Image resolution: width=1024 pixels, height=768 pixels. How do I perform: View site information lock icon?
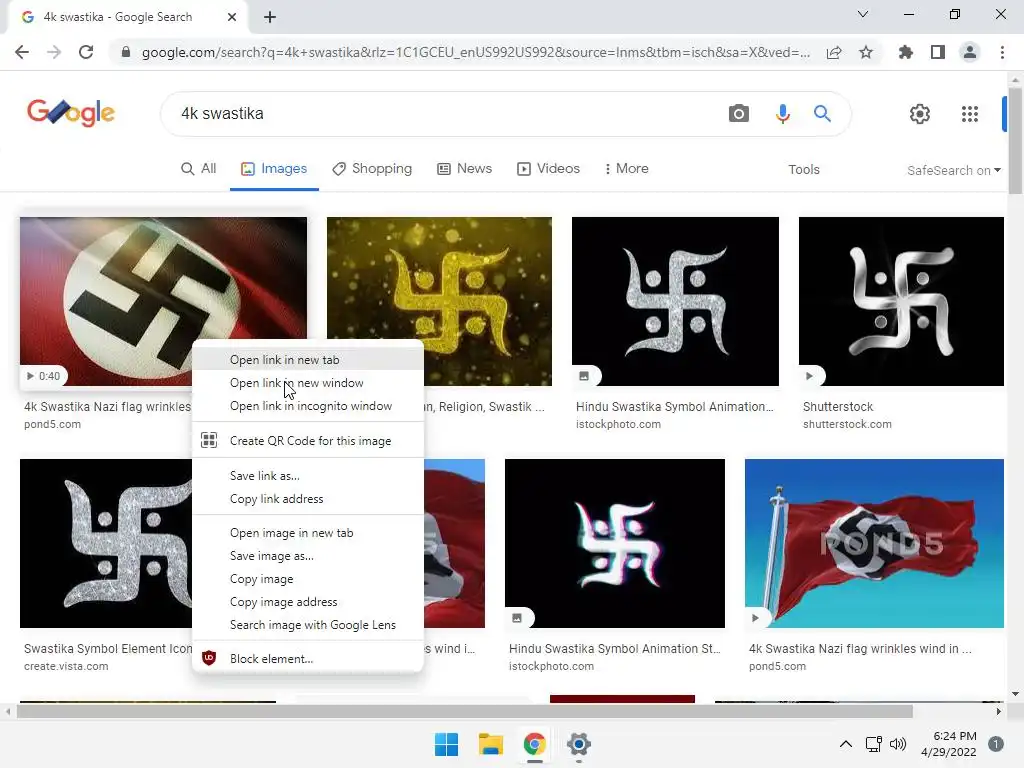[126, 52]
